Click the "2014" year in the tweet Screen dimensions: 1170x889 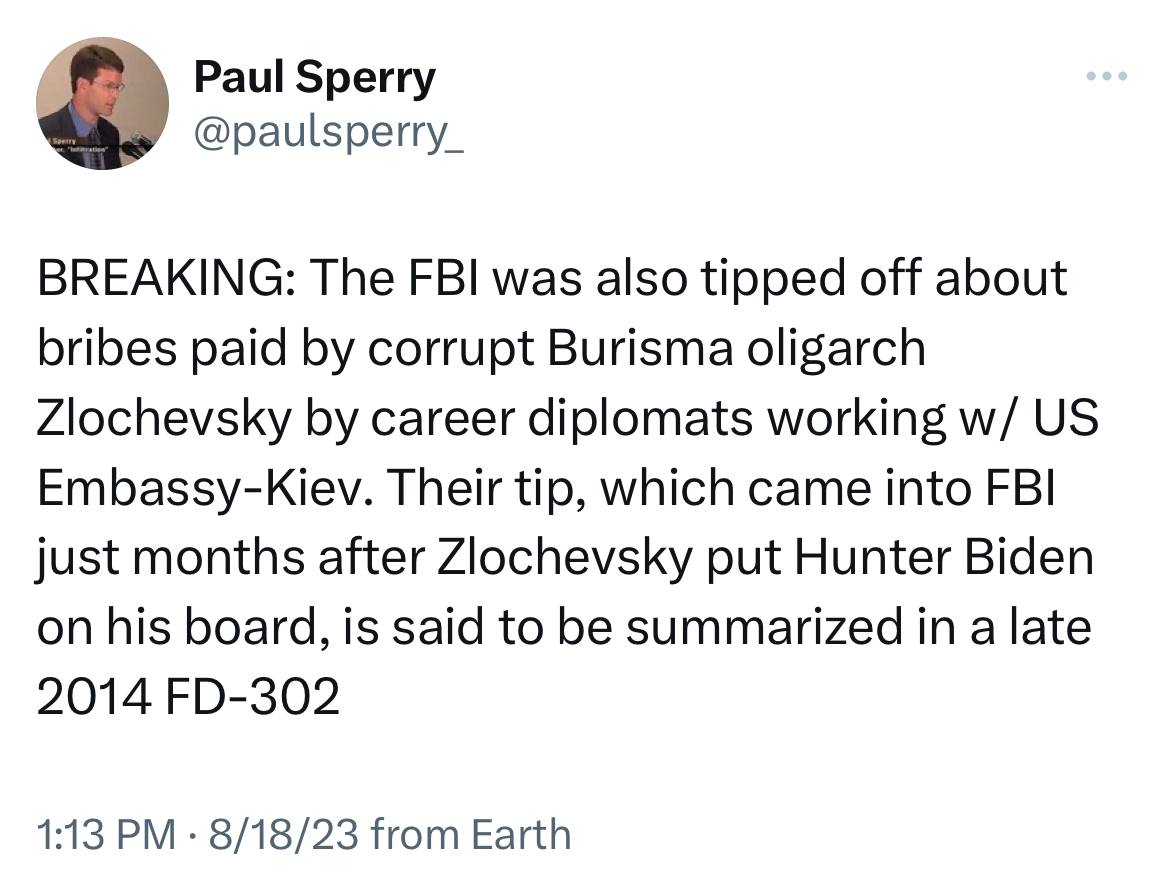point(94,696)
